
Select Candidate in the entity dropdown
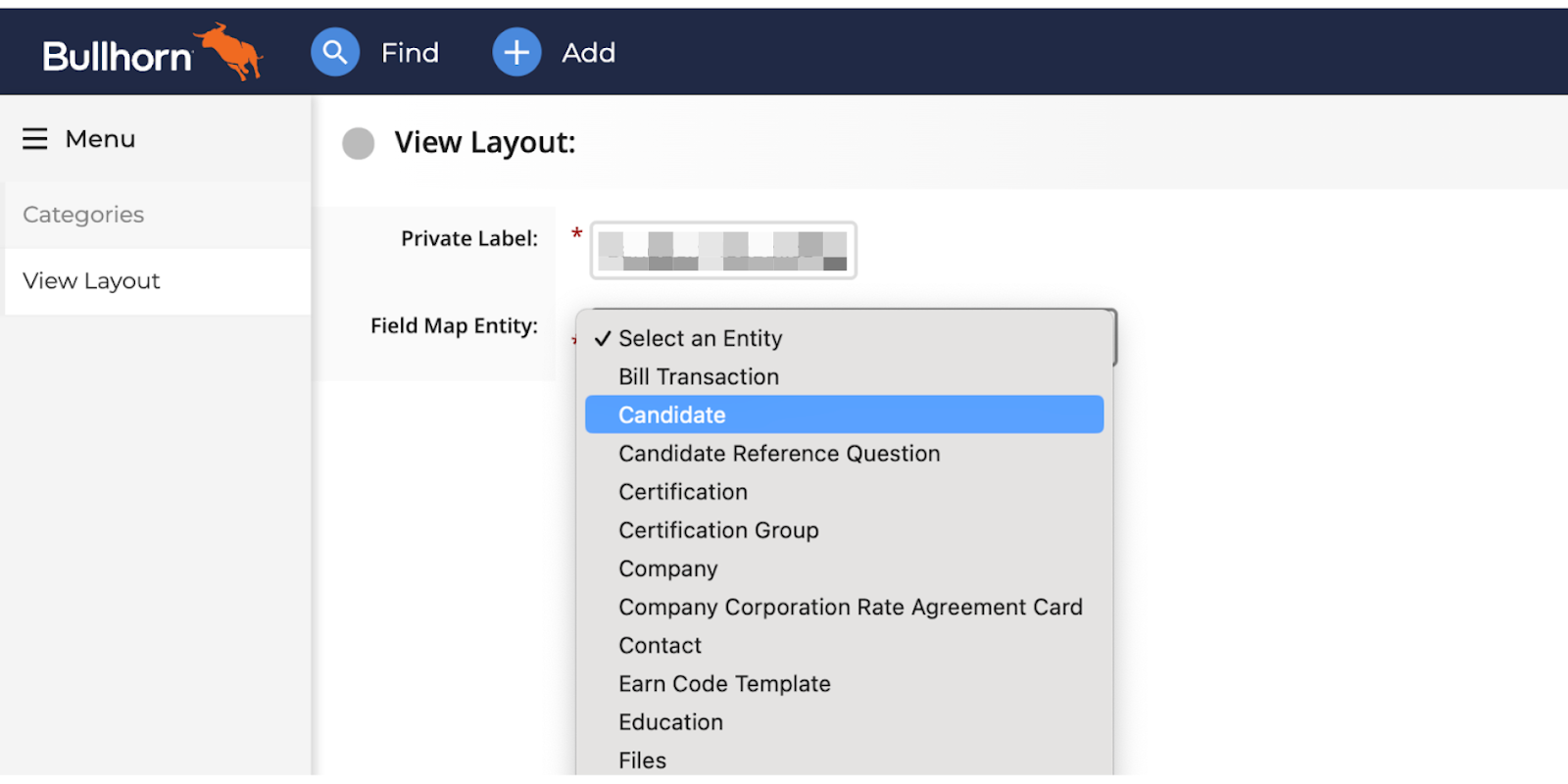point(672,416)
